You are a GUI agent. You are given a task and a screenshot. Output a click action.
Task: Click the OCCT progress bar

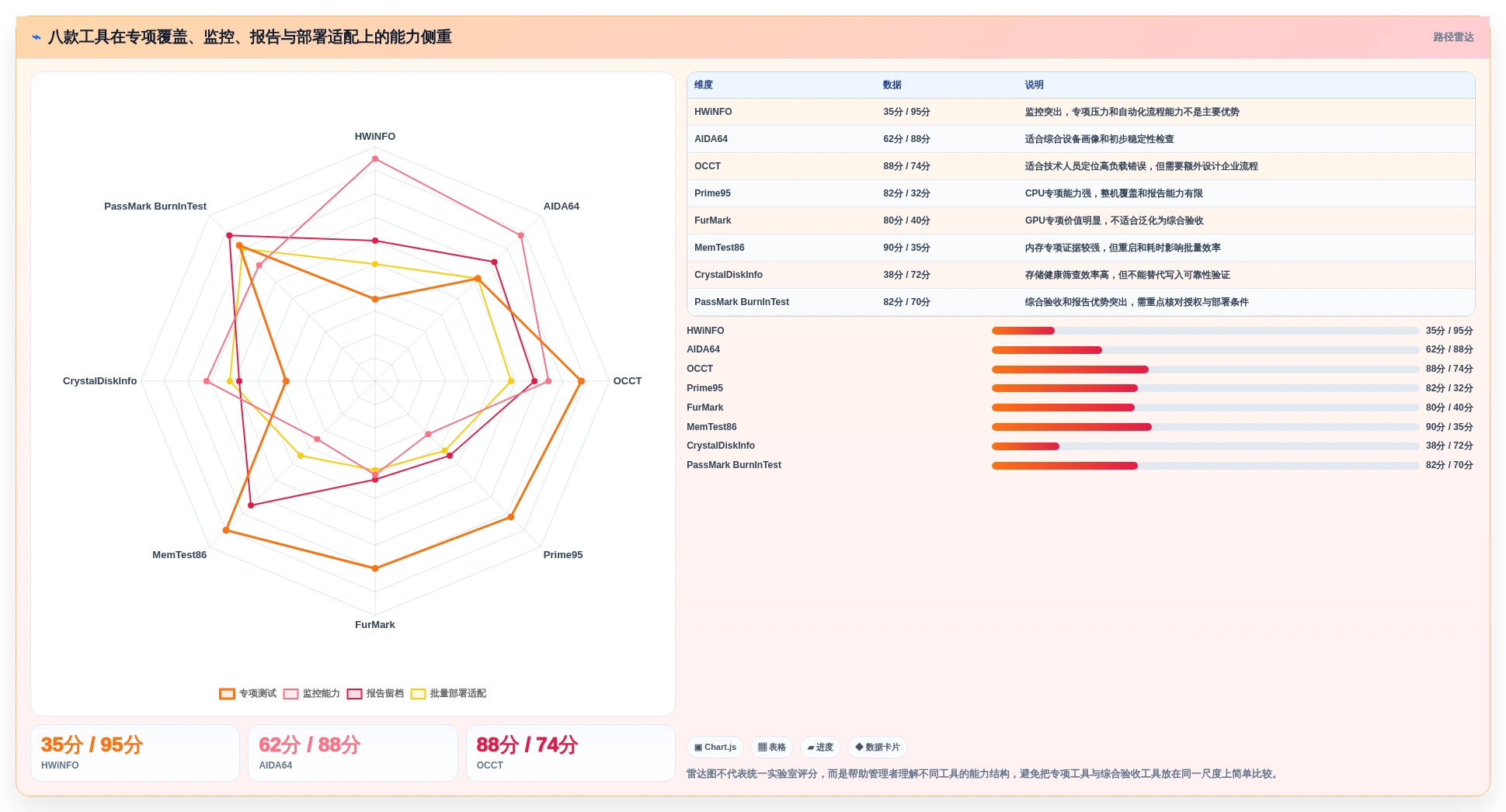[x=1205, y=370]
